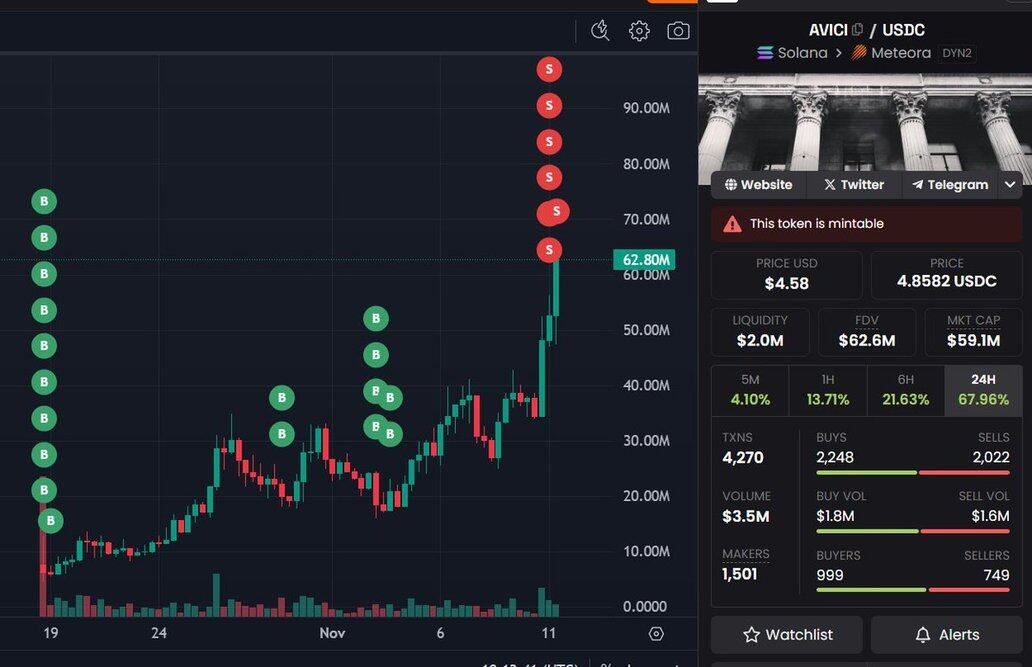Click the Solana chain link
The height and width of the screenshot is (667, 1032).
(792, 53)
